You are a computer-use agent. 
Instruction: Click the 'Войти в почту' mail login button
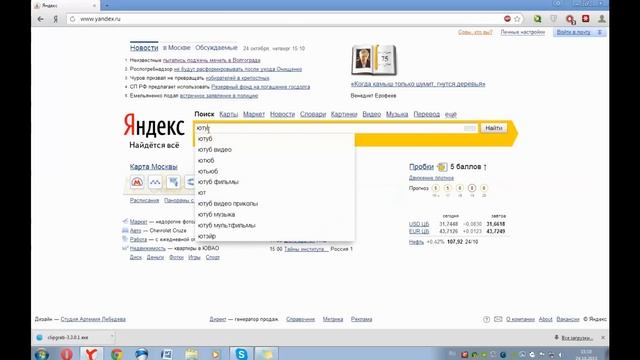pos(573,32)
